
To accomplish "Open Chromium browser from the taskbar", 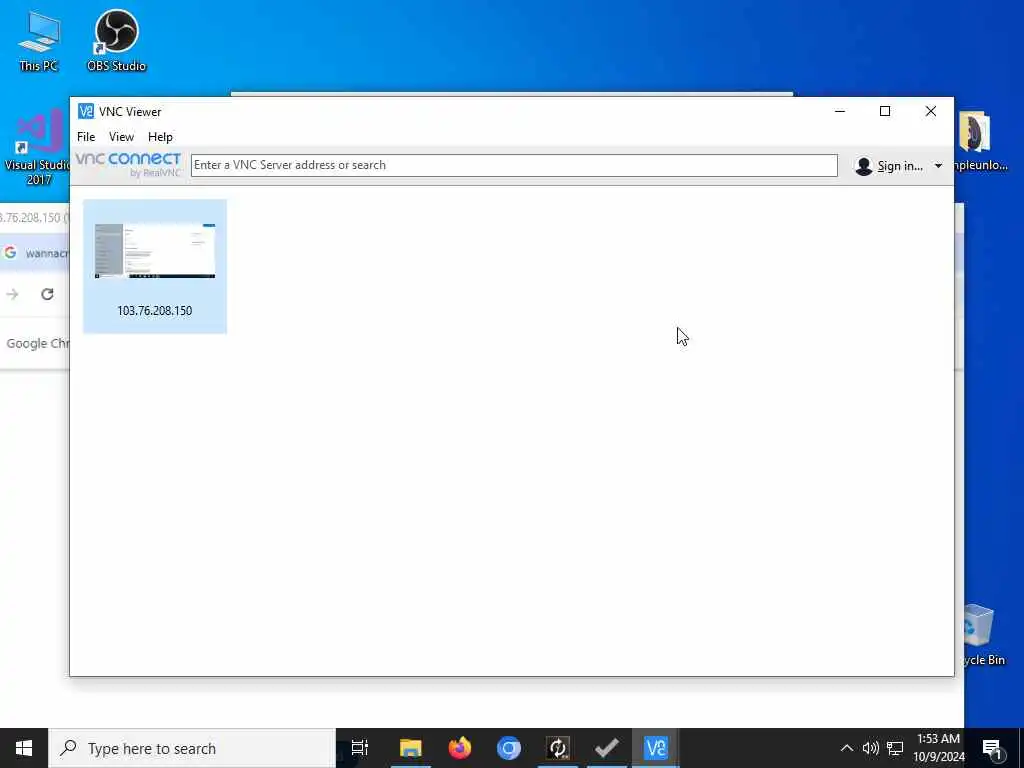I will pos(509,748).
